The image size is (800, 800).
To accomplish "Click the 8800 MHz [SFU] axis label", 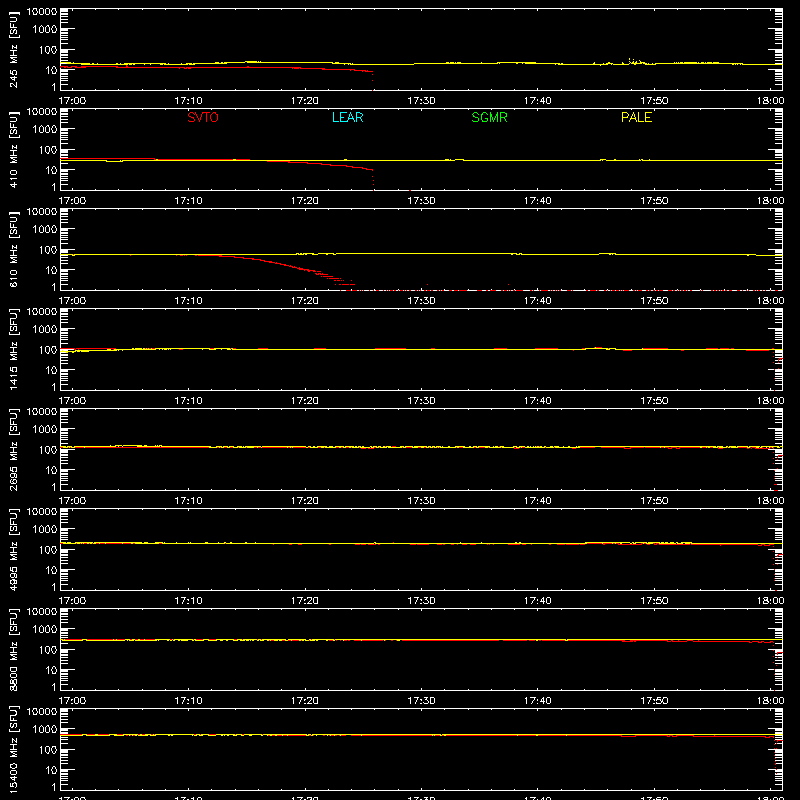I will tap(13, 649).
